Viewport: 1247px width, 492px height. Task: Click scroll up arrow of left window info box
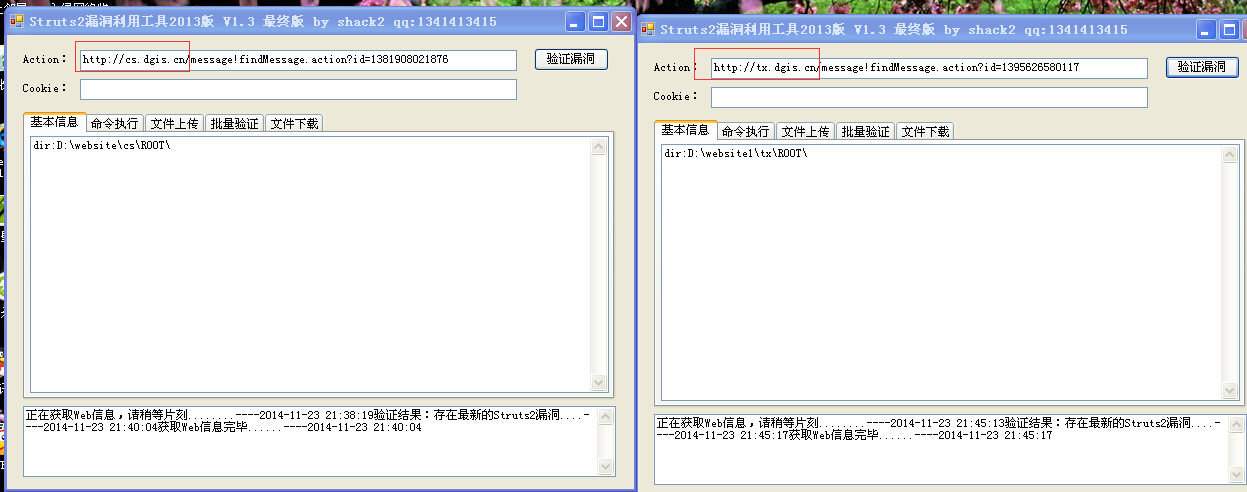click(x=600, y=147)
